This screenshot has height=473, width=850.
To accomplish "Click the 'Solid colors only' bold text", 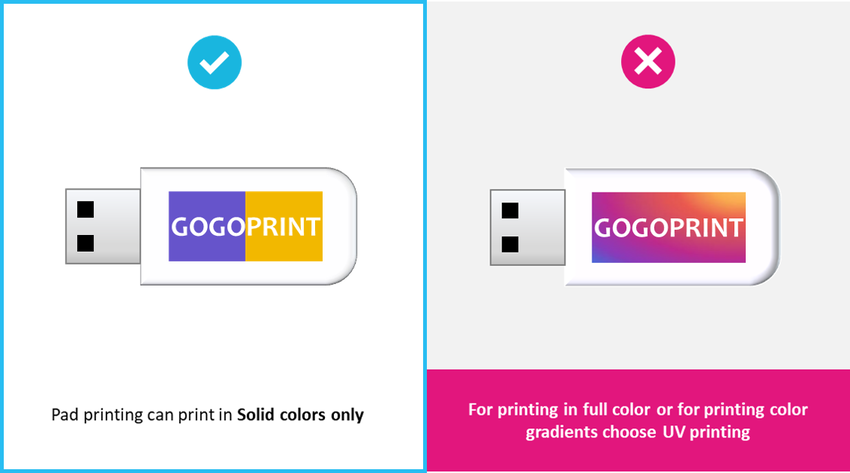I will tap(300, 414).
